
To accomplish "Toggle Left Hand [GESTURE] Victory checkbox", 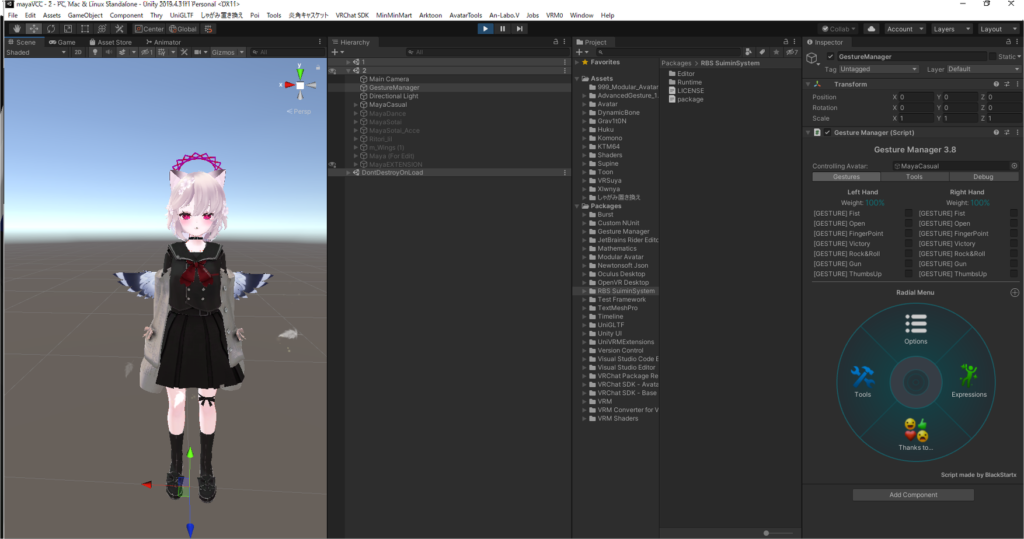I will pyautogui.click(x=908, y=244).
